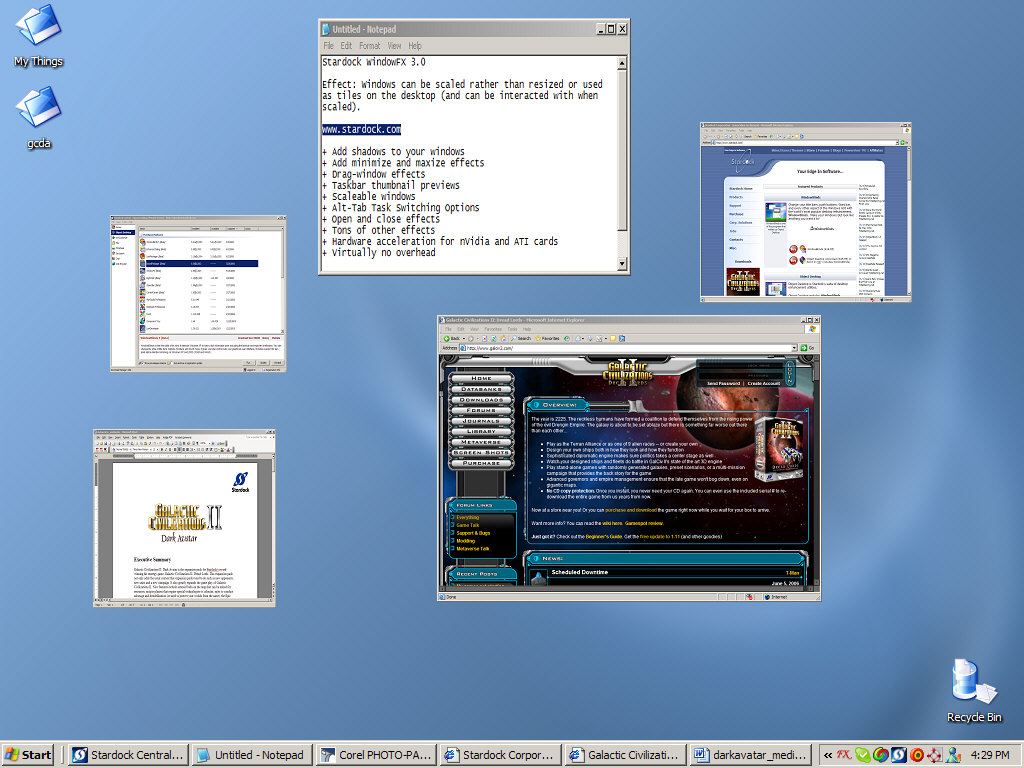Click the red and yellow bullseye tray icon

(917, 755)
